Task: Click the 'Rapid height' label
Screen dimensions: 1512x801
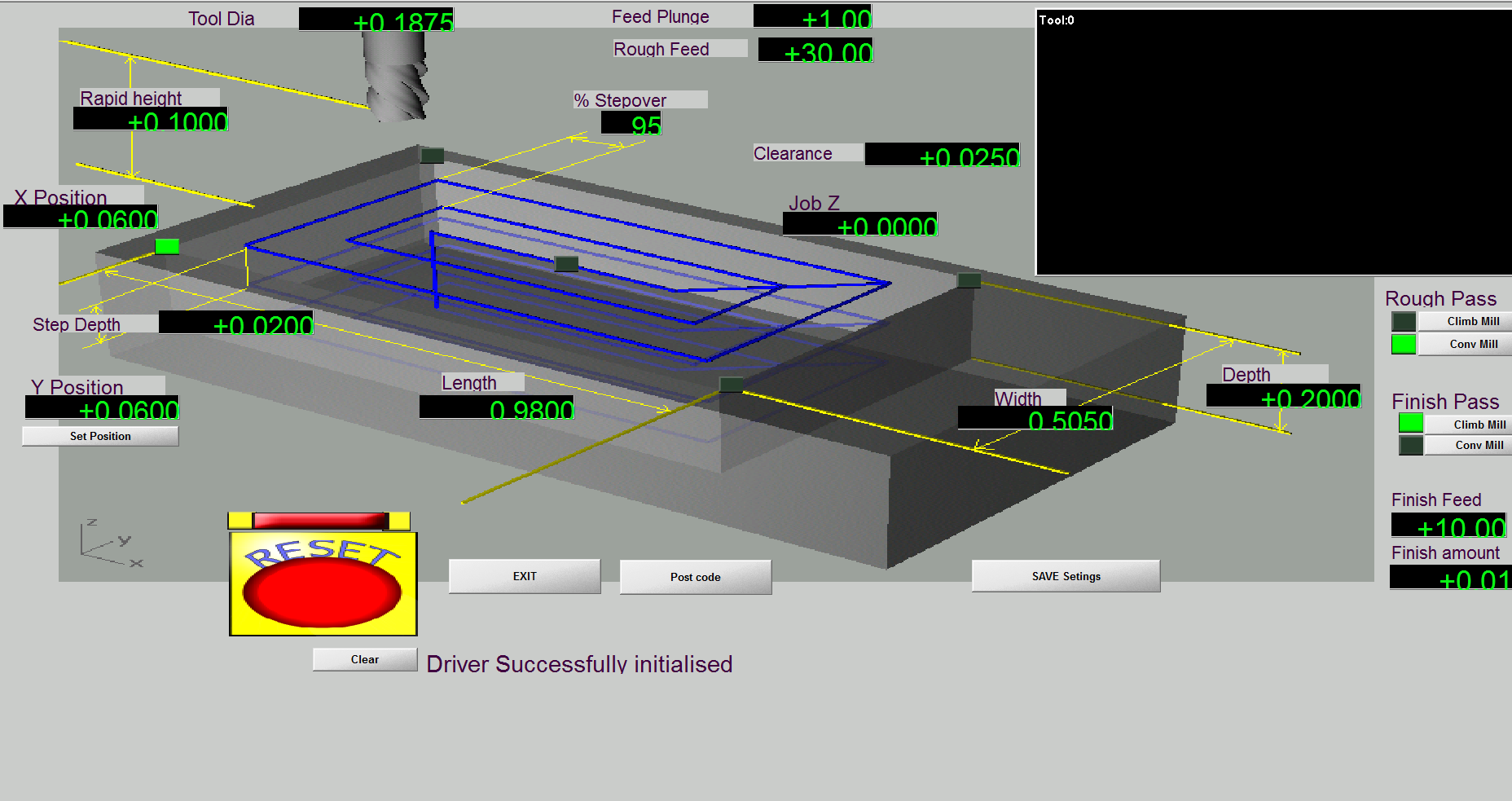Action: [131, 98]
